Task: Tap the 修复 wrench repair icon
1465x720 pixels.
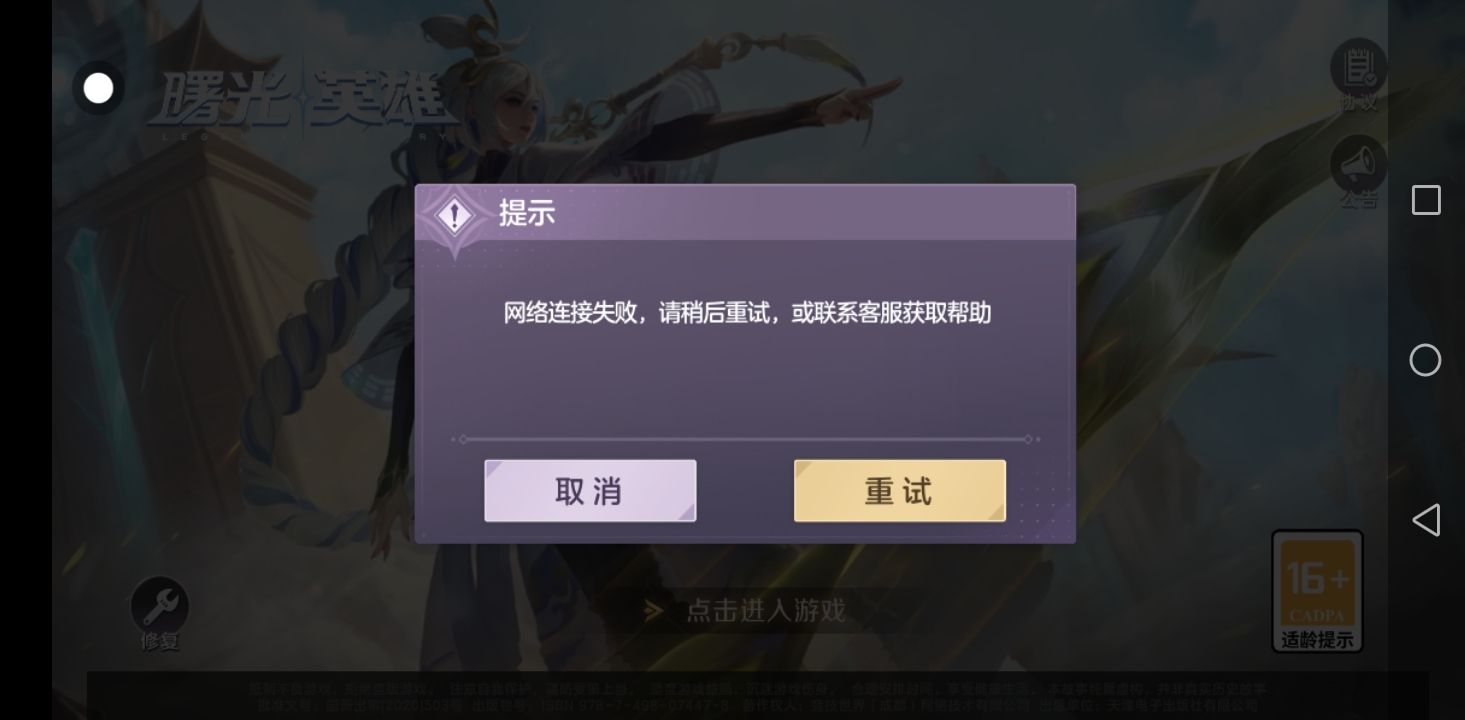Action: coord(159,613)
